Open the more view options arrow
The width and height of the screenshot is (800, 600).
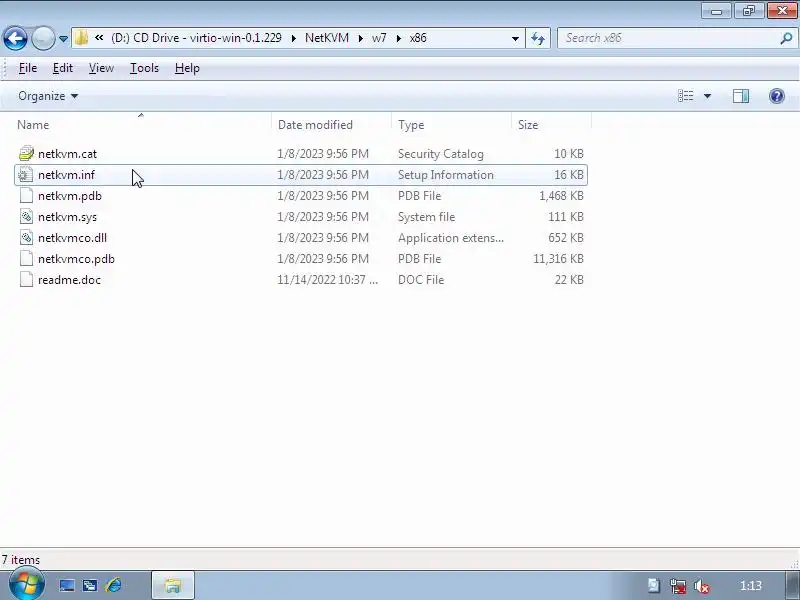tap(707, 96)
